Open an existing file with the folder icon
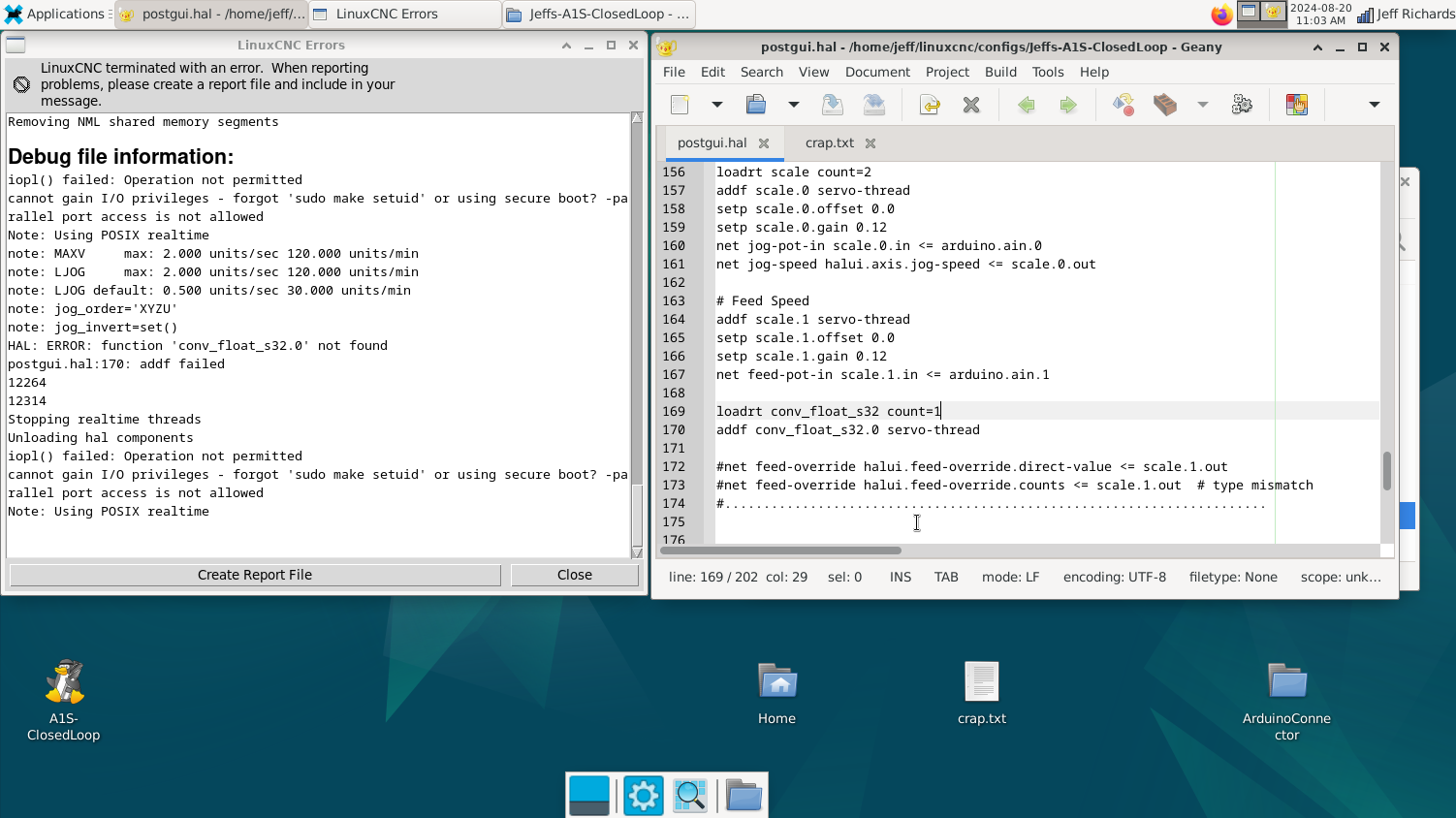 pyautogui.click(x=756, y=105)
